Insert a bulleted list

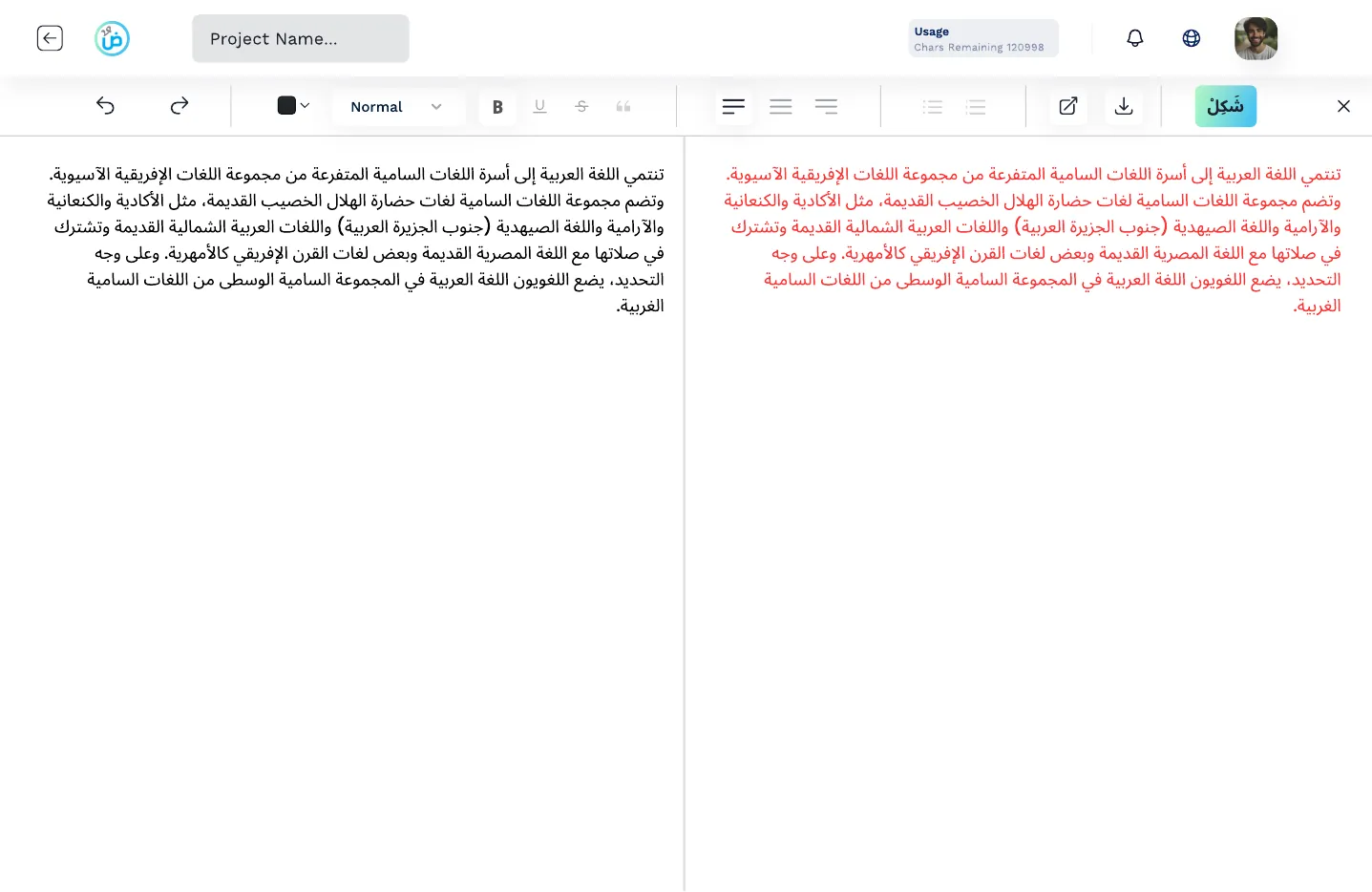click(933, 107)
